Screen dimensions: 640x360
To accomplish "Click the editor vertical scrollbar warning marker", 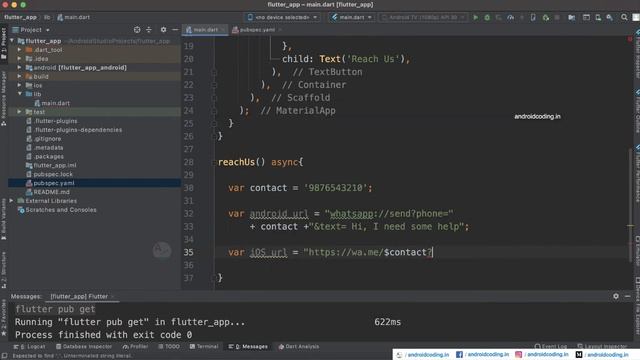I will pos(630,225).
